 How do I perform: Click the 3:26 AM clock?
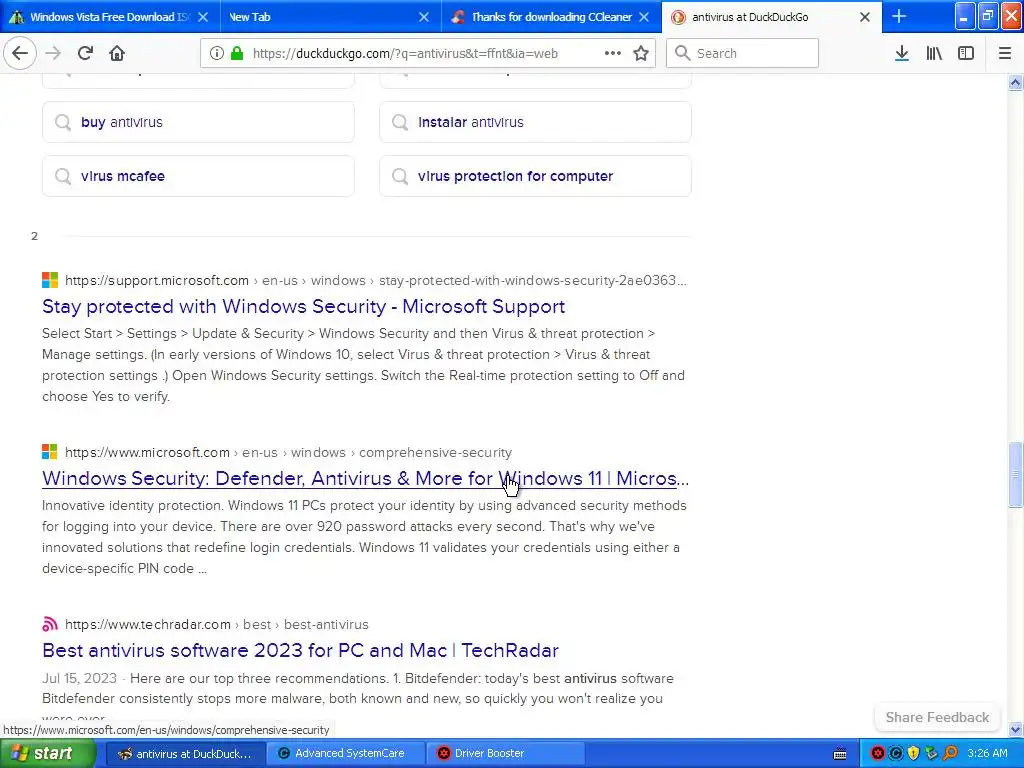(987, 754)
